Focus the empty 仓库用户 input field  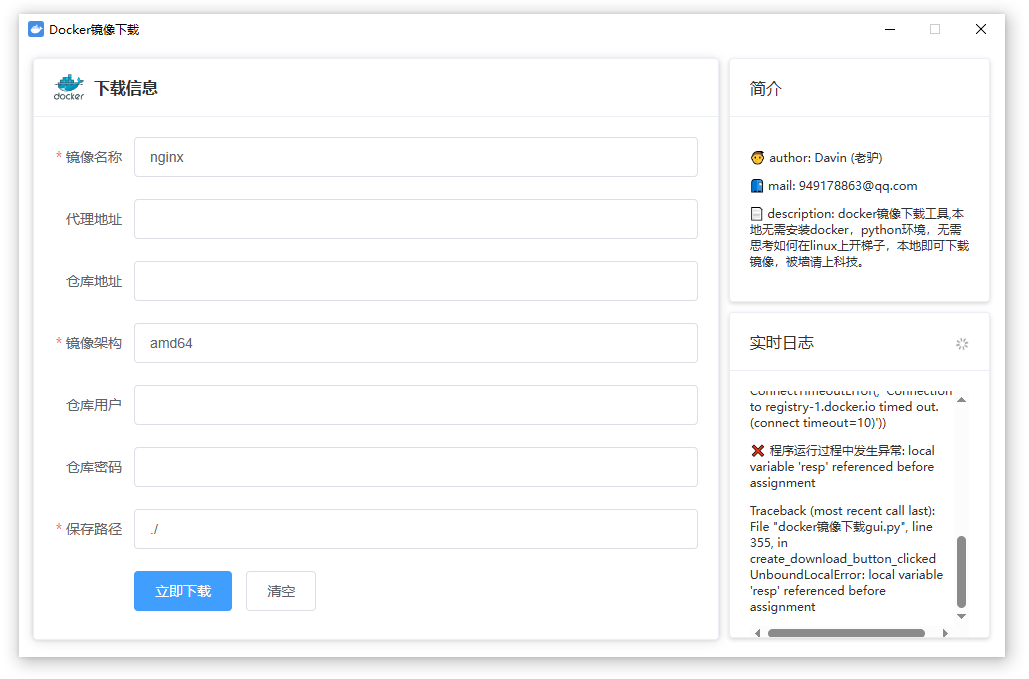point(415,405)
